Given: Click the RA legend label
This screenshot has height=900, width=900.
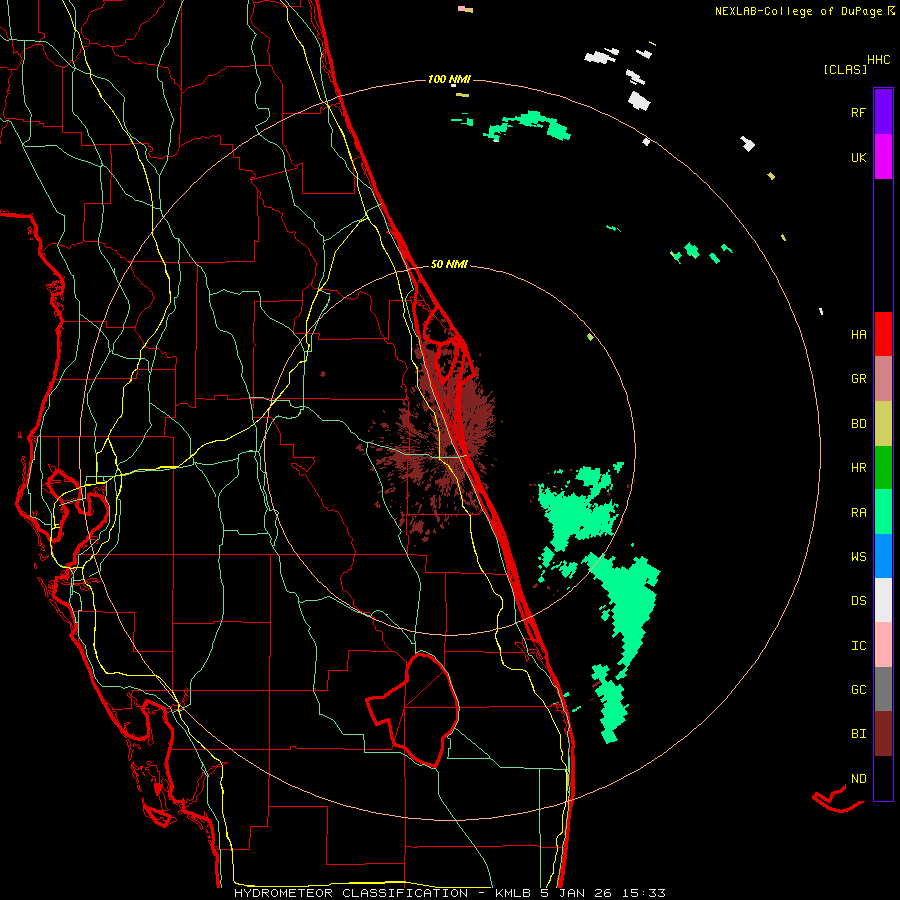Looking at the screenshot, I should 858,513.
